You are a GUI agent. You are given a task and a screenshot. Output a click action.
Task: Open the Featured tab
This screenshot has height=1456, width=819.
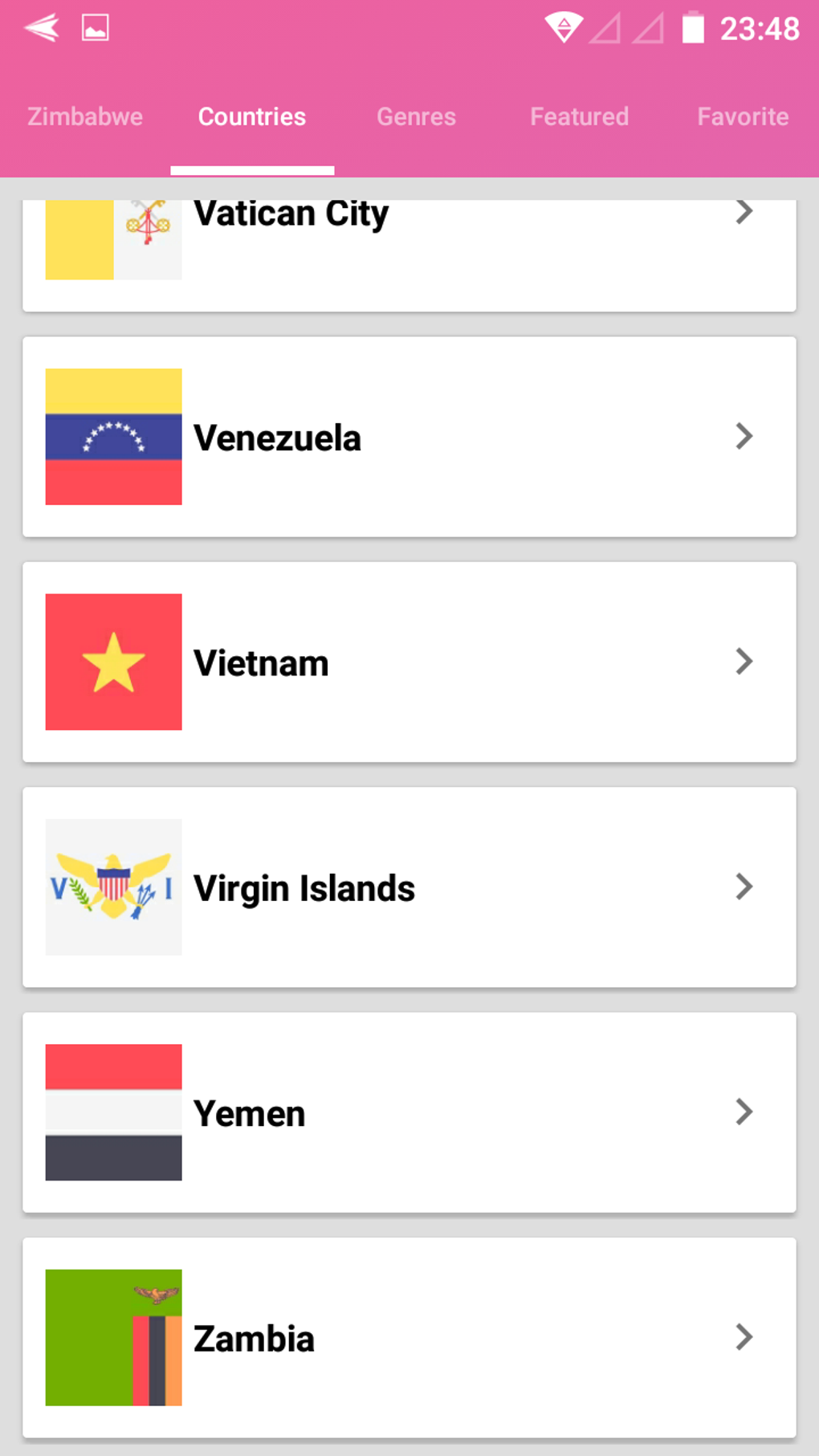[x=579, y=117]
